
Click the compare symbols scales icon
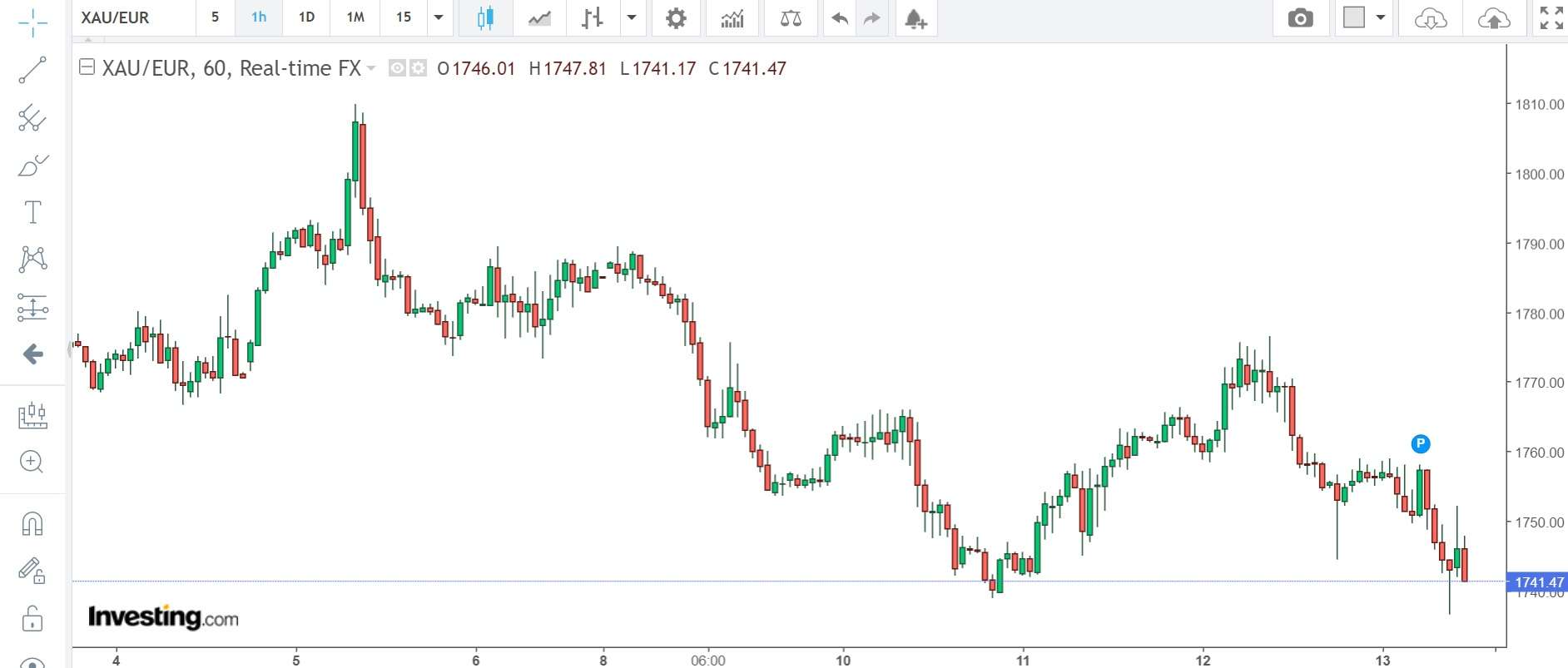point(790,18)
